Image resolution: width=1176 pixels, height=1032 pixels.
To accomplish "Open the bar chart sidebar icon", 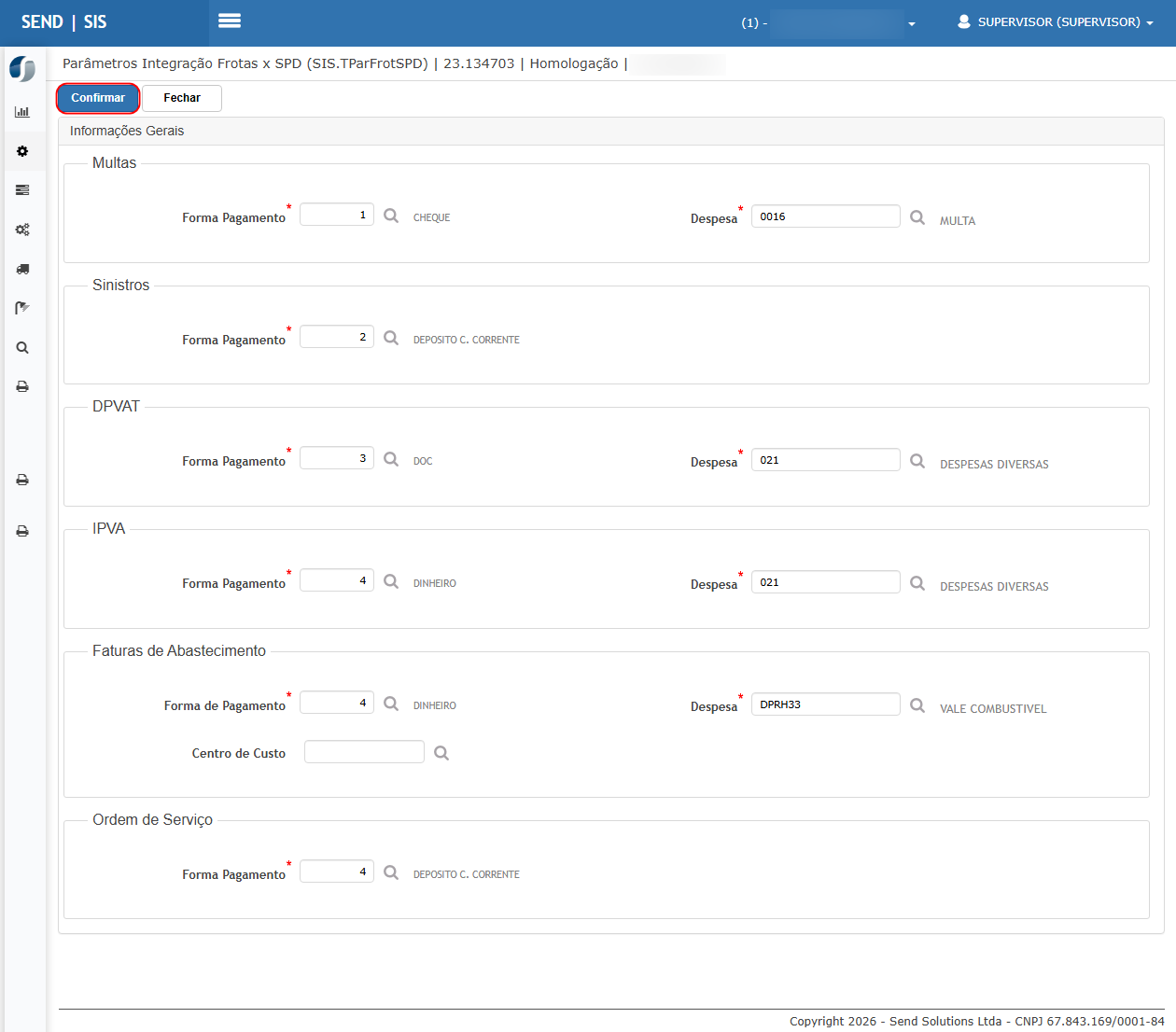I will (x=22, y=112).
